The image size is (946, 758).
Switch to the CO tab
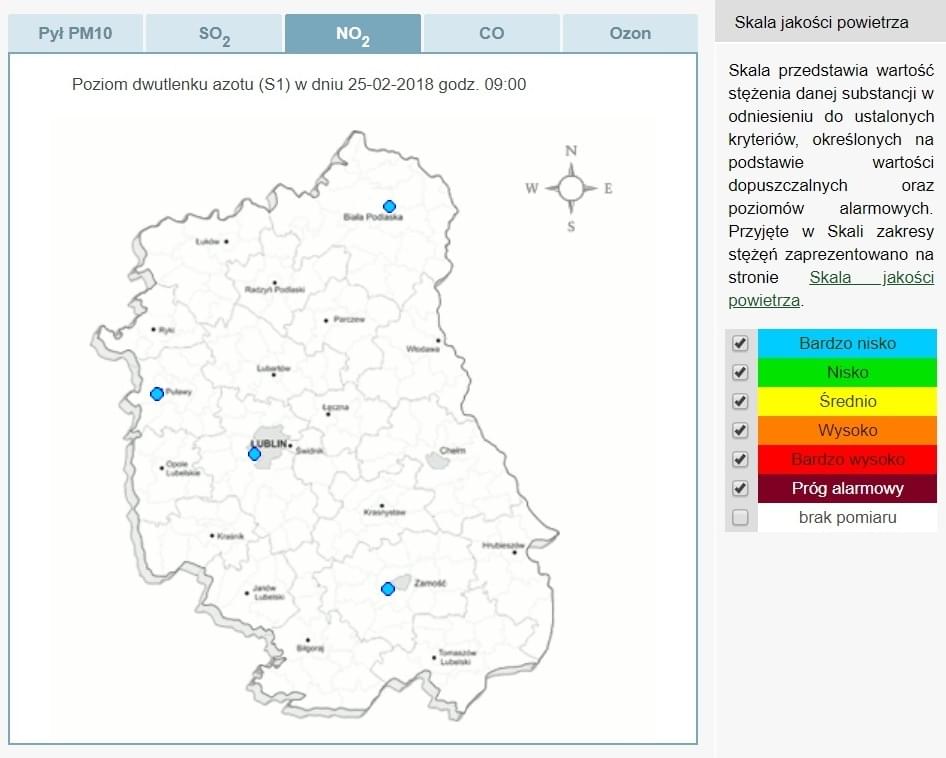click(491, 33)
